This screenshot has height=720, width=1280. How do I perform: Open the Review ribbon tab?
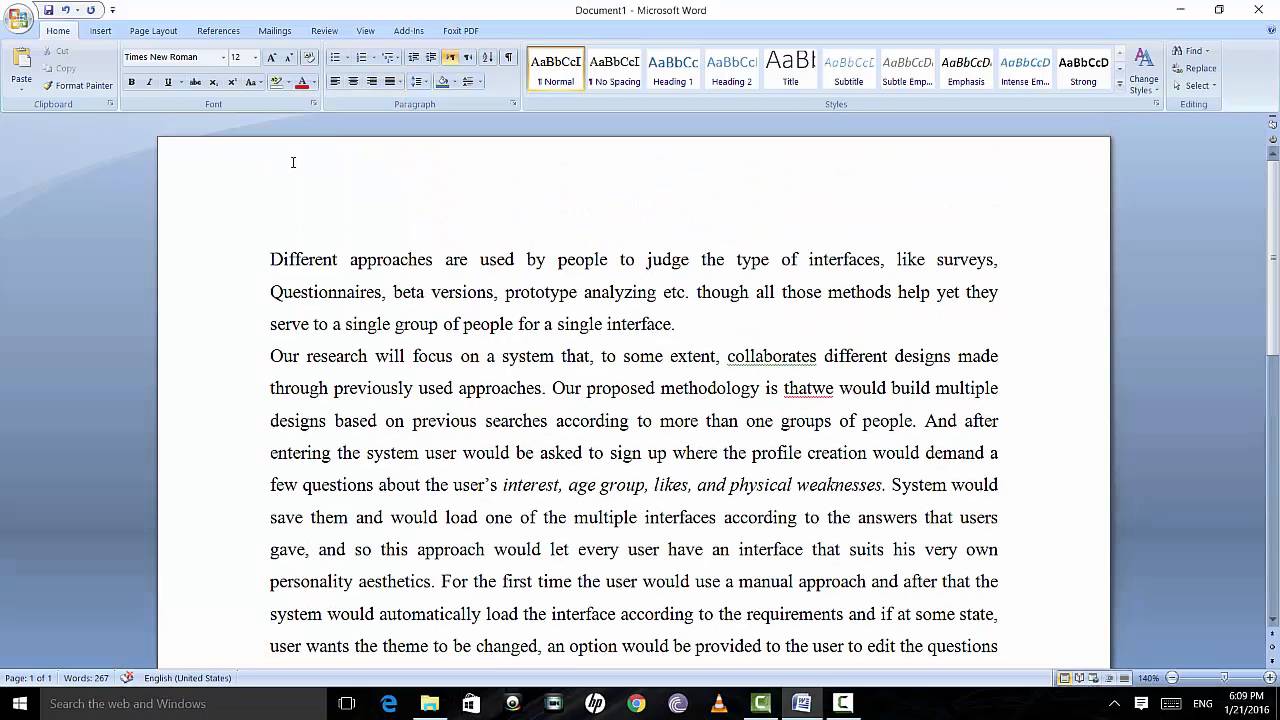tap(324, 31)
